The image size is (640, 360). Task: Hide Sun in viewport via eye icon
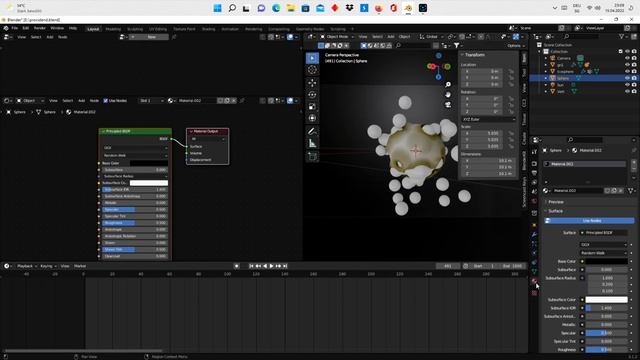tap(627, 85)
